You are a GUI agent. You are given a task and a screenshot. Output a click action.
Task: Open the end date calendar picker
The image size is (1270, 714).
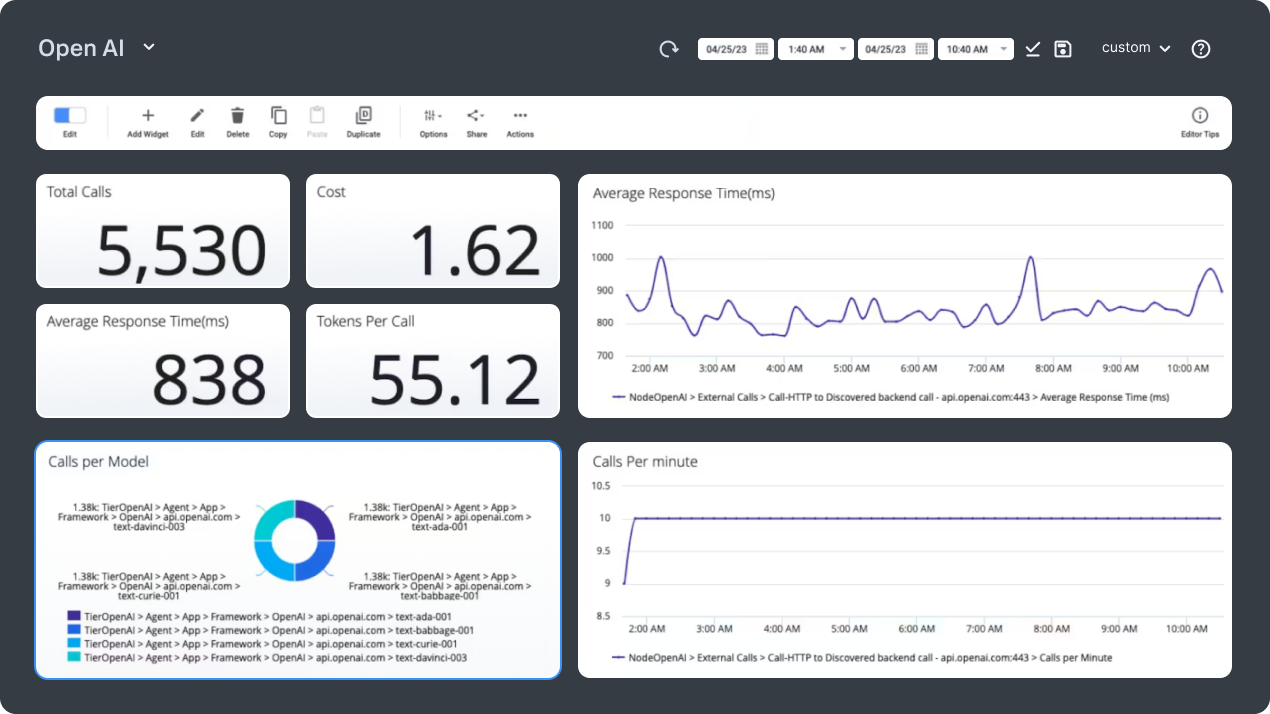point(922,49)
